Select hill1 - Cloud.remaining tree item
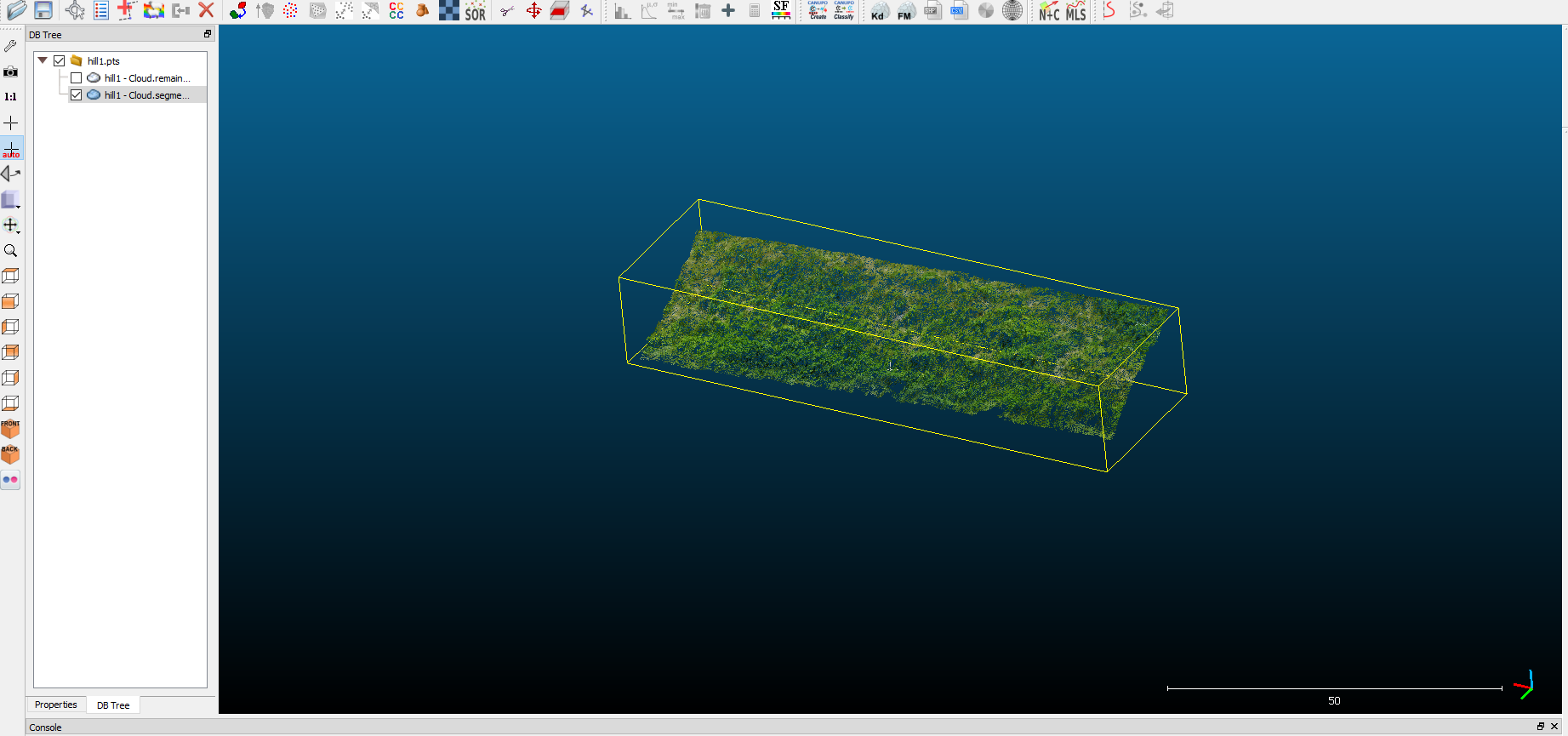1568x736 pixels. [x=146, y=78]
